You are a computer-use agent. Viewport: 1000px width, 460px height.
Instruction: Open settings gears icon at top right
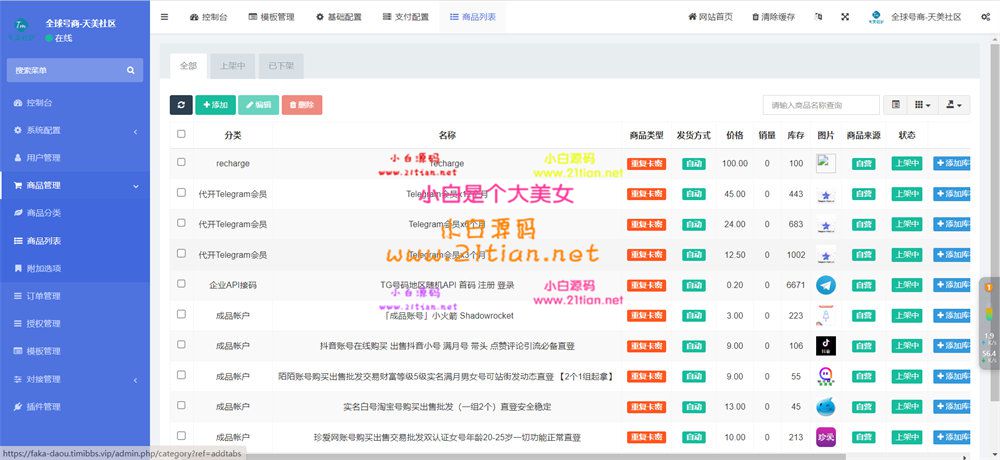(985, 17)
